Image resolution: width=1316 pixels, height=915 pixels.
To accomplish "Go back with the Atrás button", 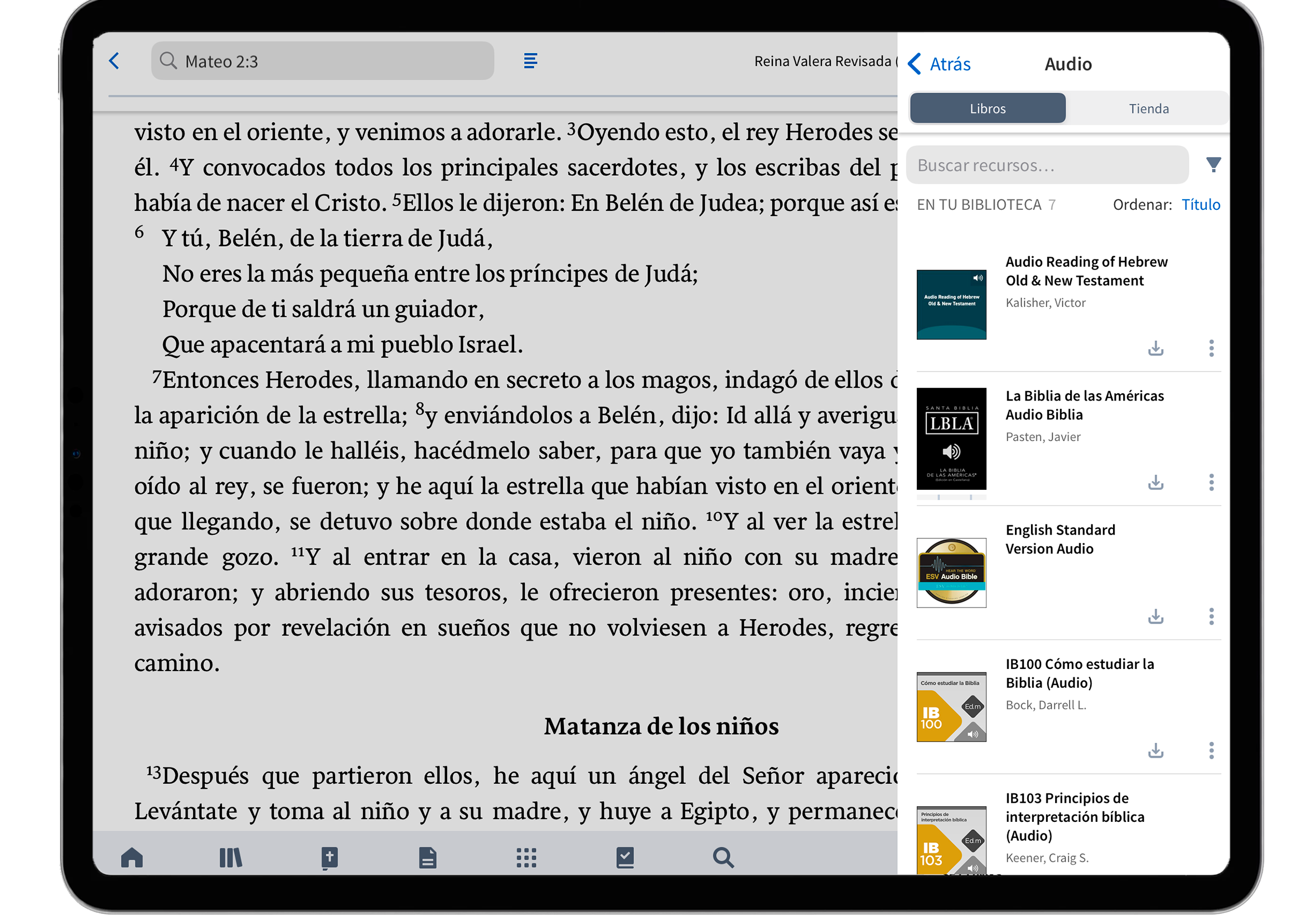I will 938,64.
